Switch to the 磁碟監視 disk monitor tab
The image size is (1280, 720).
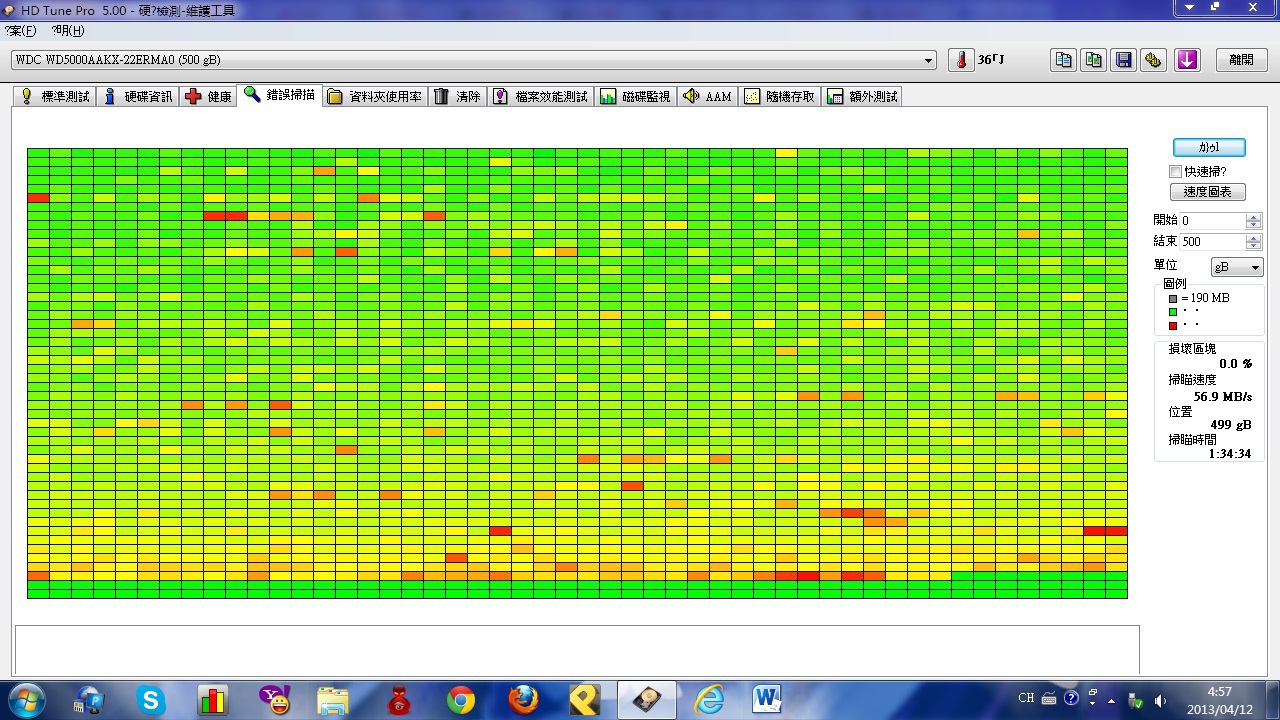[635, 97]
